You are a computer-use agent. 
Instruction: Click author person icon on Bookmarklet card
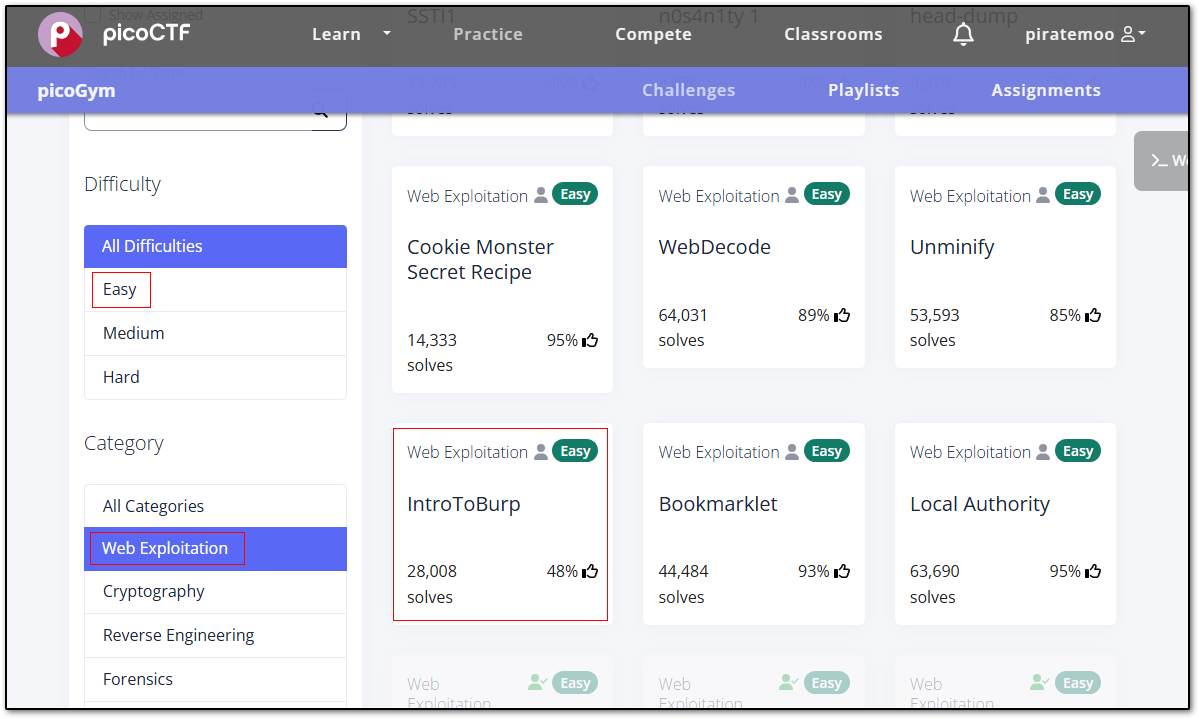pyautogui.click(x=792, y=452)
